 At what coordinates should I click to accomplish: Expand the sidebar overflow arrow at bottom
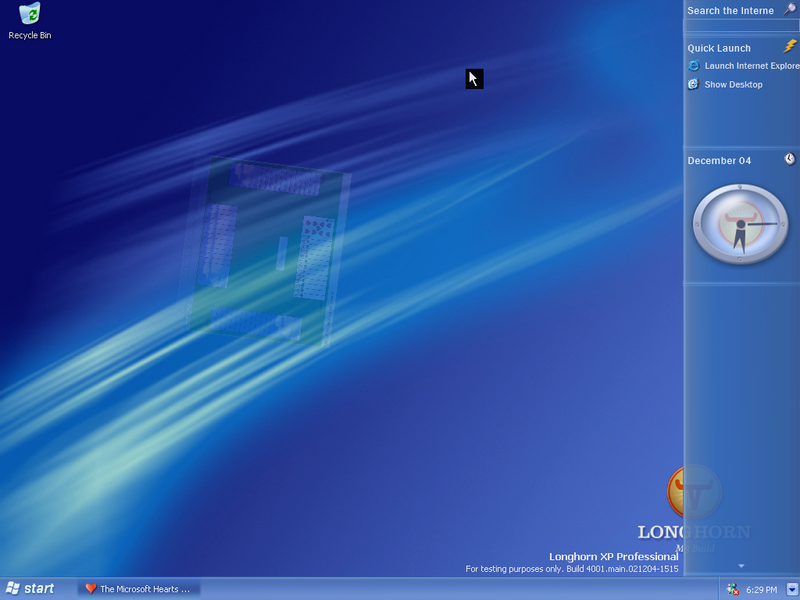click(x=741, y=566)
